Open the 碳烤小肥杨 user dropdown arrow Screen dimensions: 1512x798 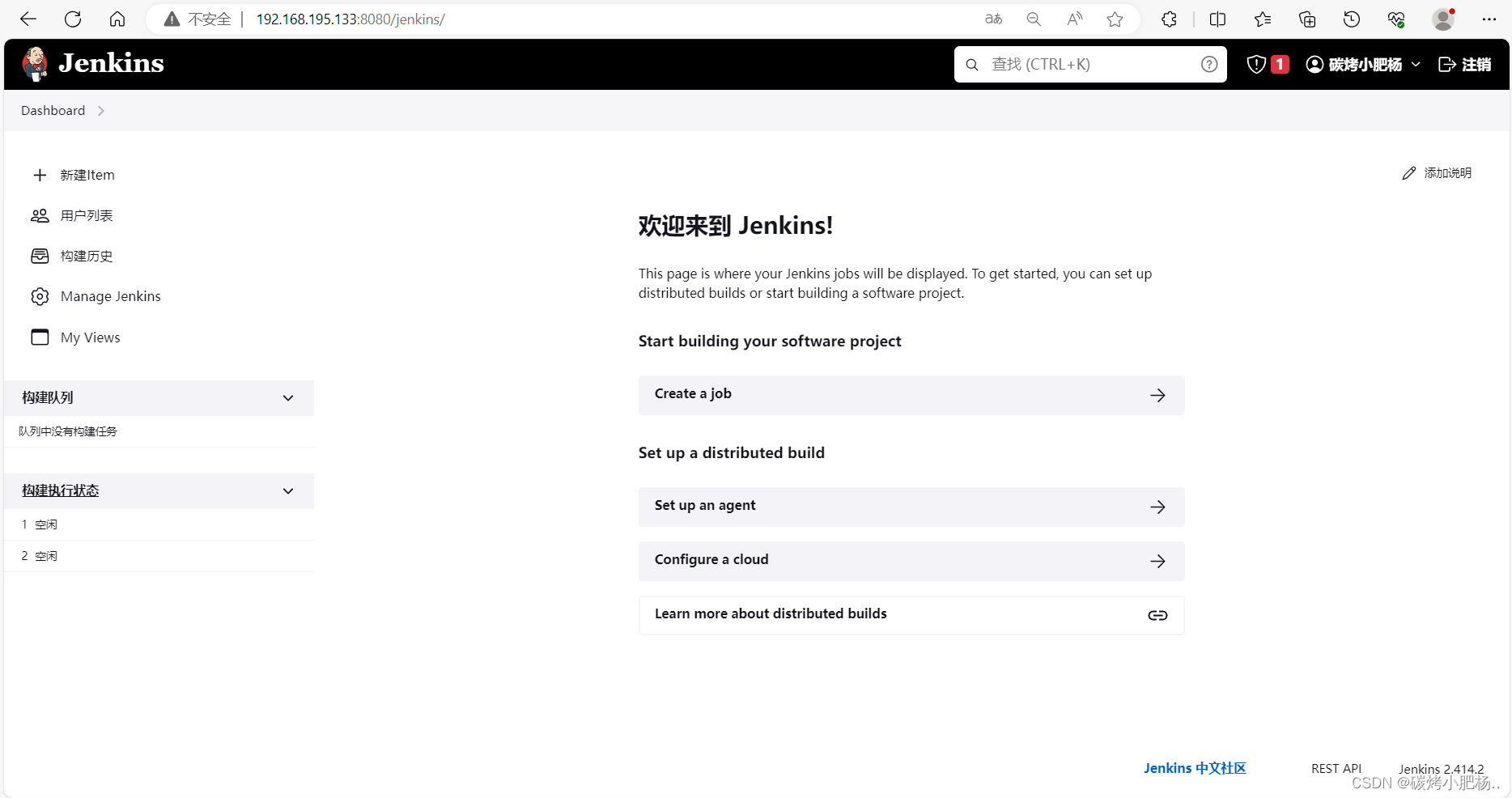(1416, 64)
